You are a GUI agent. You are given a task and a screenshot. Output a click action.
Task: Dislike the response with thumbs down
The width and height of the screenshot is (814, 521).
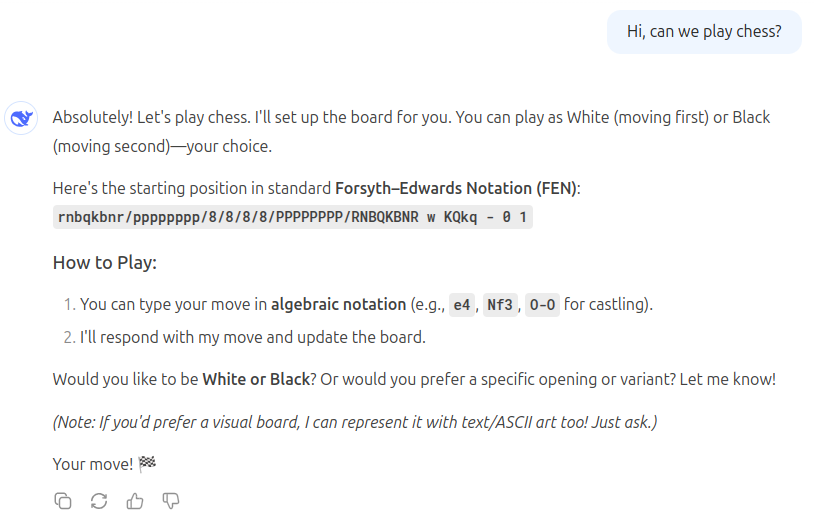171,501
